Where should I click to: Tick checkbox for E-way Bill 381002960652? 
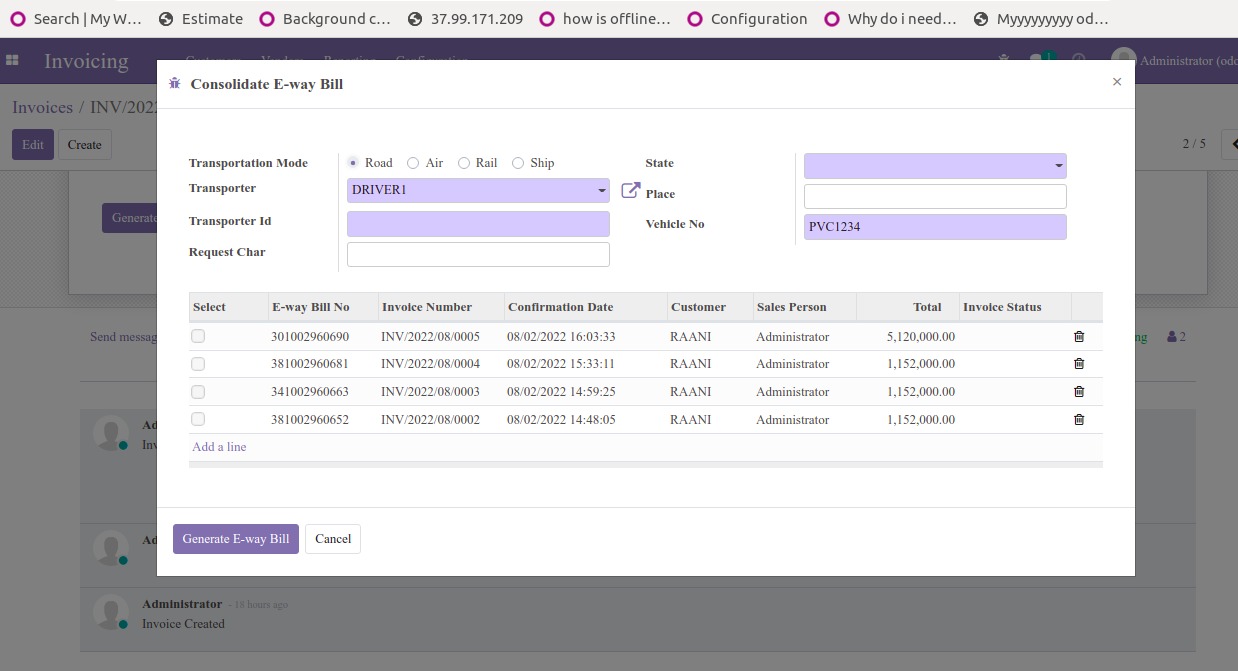point(198,419)
